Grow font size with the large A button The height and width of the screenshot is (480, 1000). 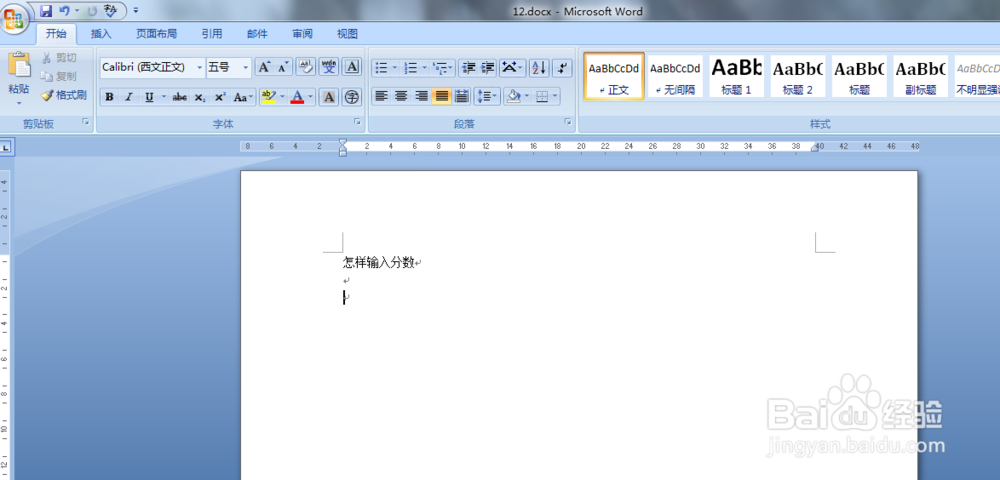[263, 67]
